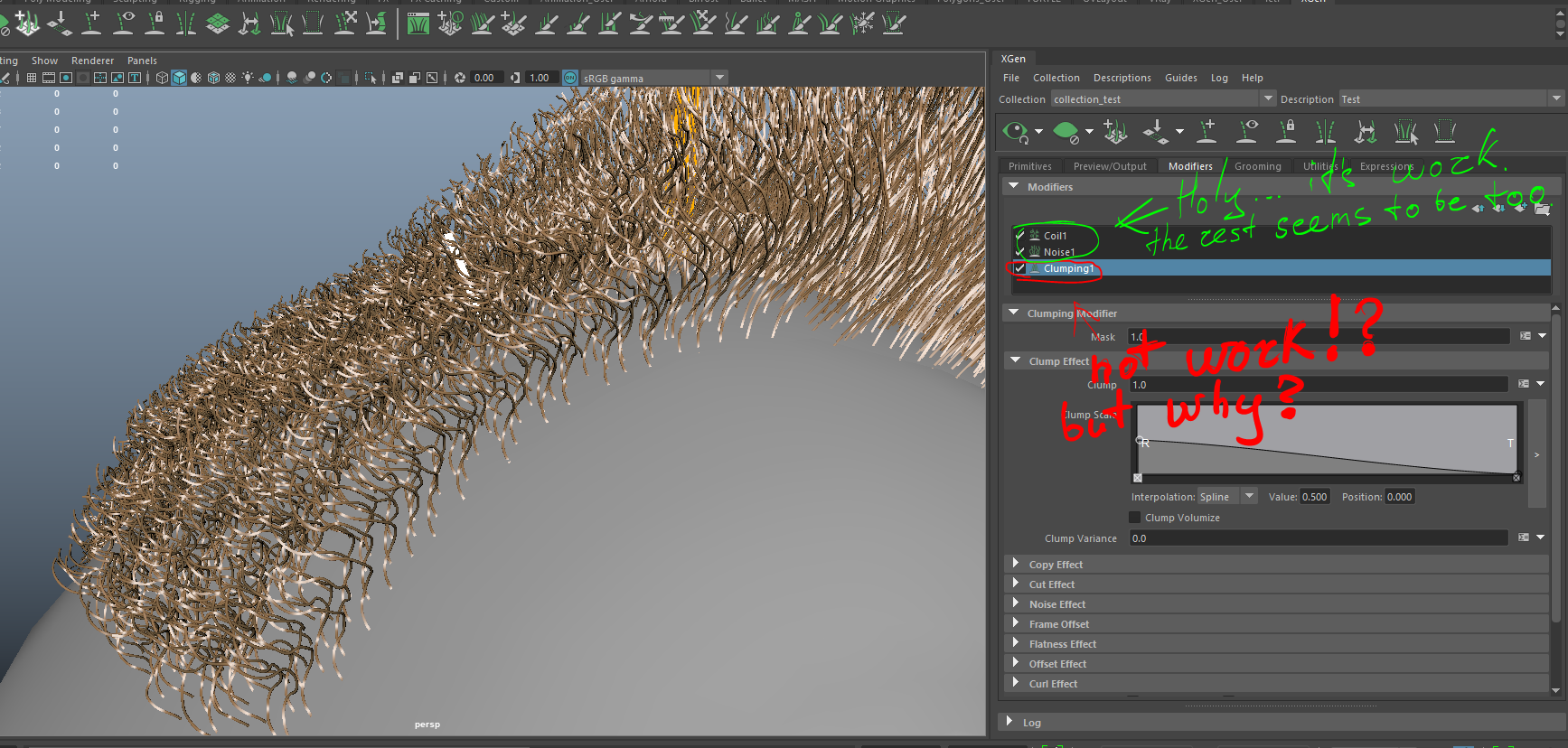Click the up-arrow icon above modifier list
Viewport: 1568px width, 748px height.
1478,209
